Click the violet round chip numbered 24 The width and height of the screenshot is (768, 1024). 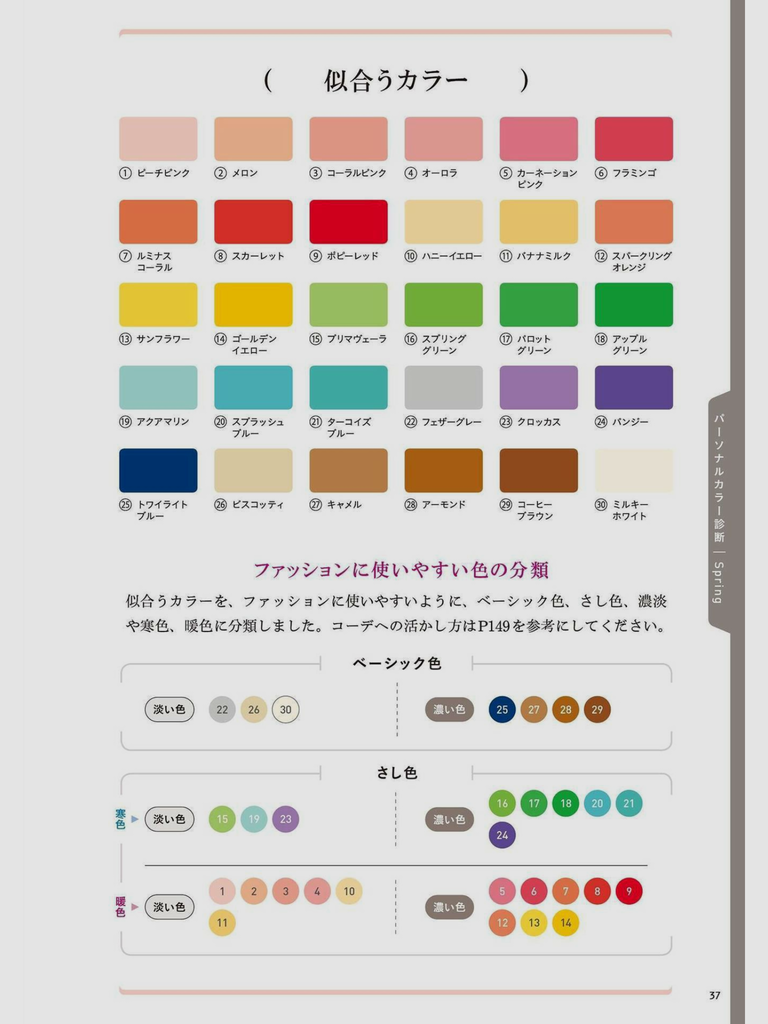pos(502,835)
